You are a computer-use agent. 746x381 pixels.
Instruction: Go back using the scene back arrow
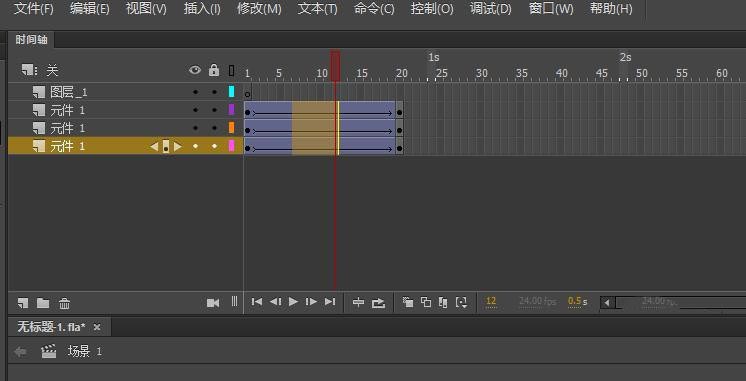point(20,352)
